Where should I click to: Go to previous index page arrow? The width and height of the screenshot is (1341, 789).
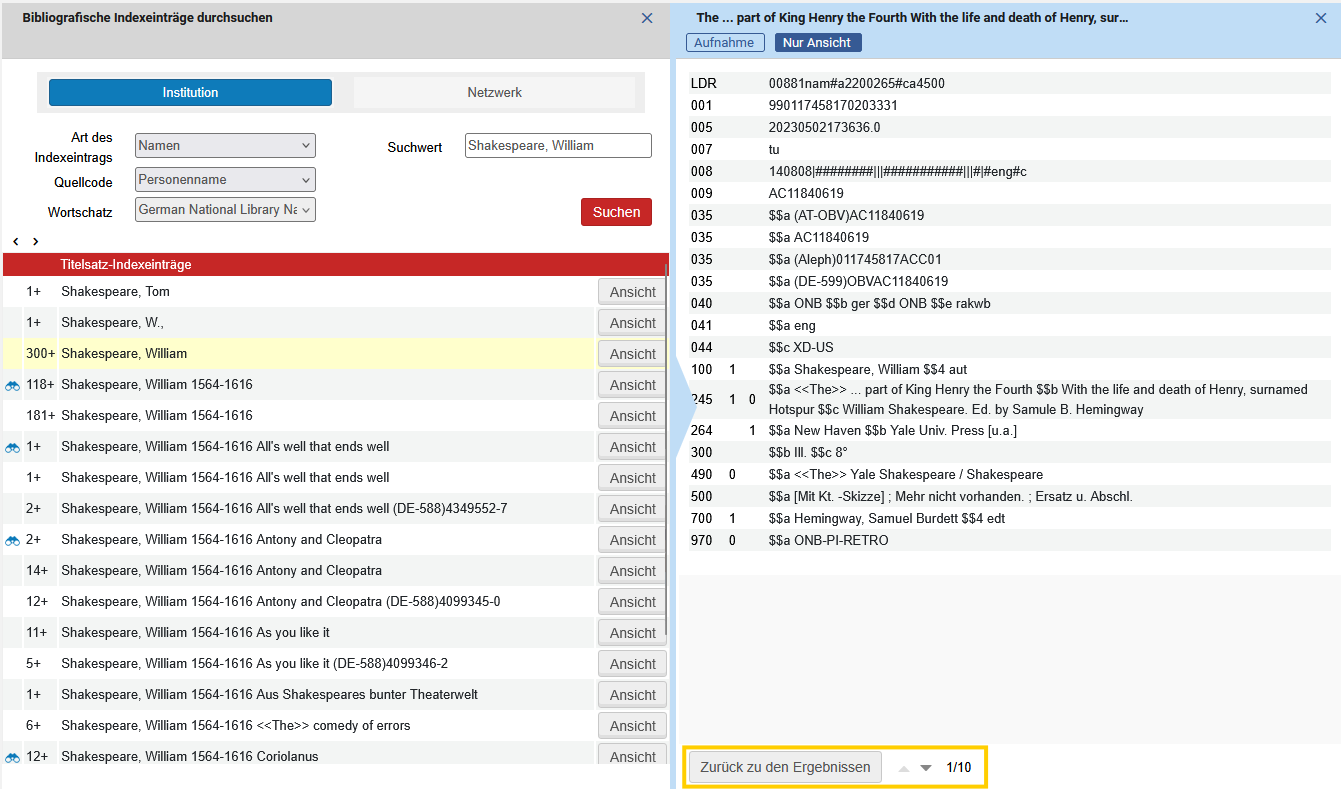click(x=16, y=241)
